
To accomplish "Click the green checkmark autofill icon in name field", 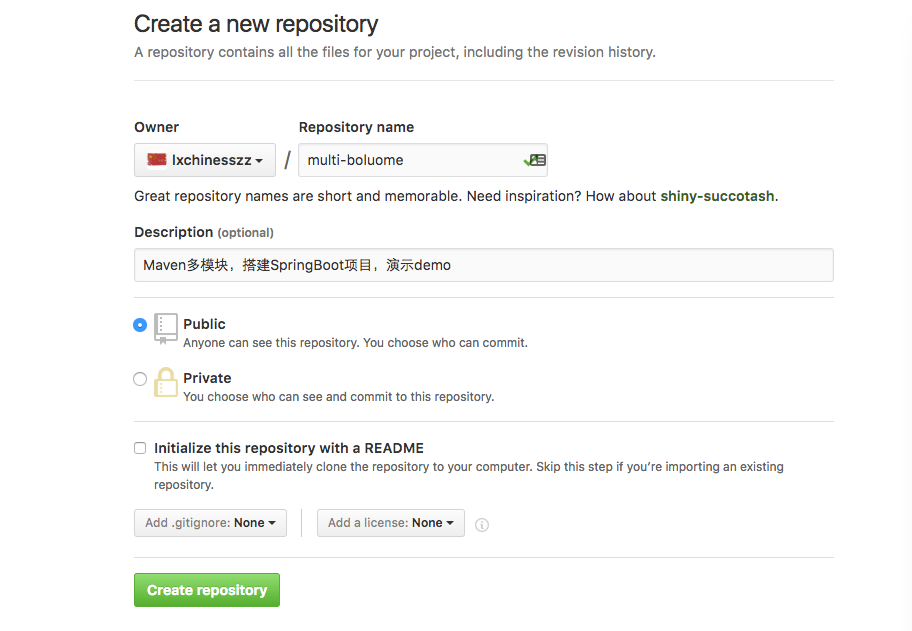I will click(x=535, y=160).
